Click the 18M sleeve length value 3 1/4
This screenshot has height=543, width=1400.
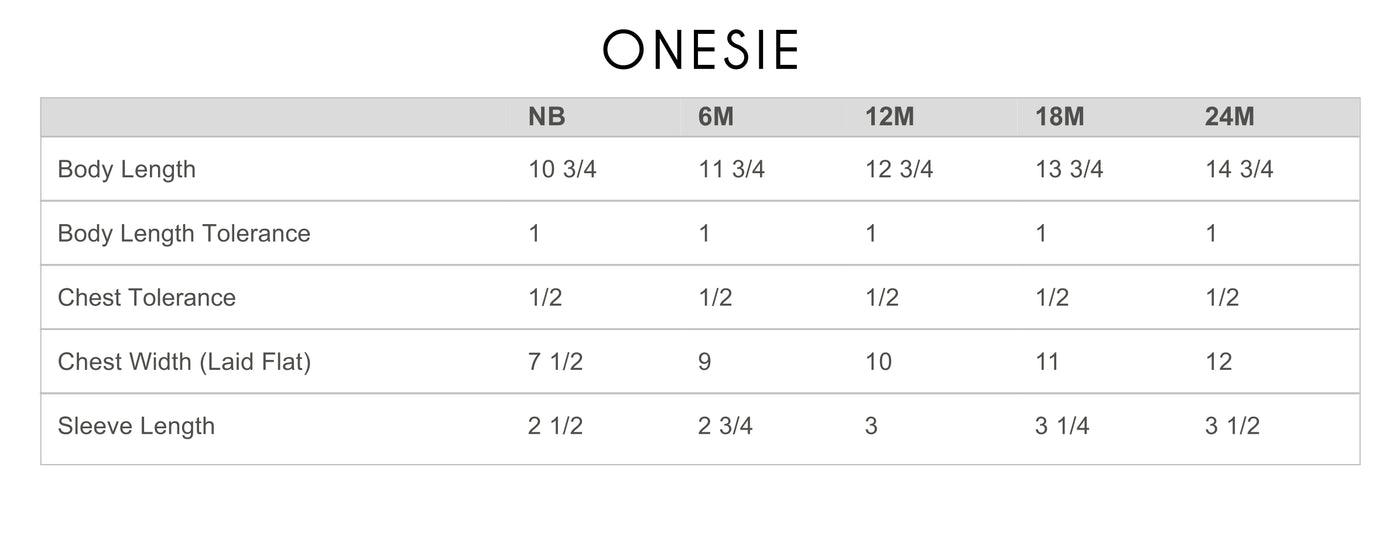(x=1062, y=425)
